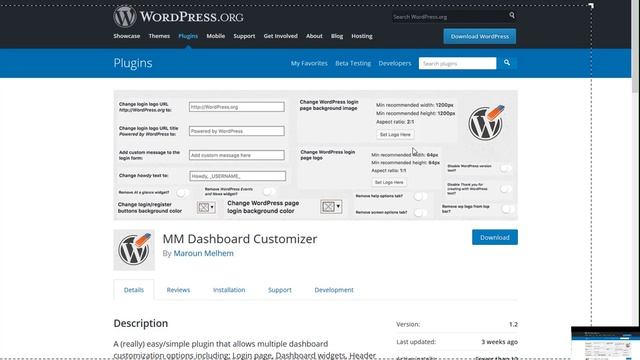
Task: Open the Showcase menu item
Action: (x=127, y=36)
